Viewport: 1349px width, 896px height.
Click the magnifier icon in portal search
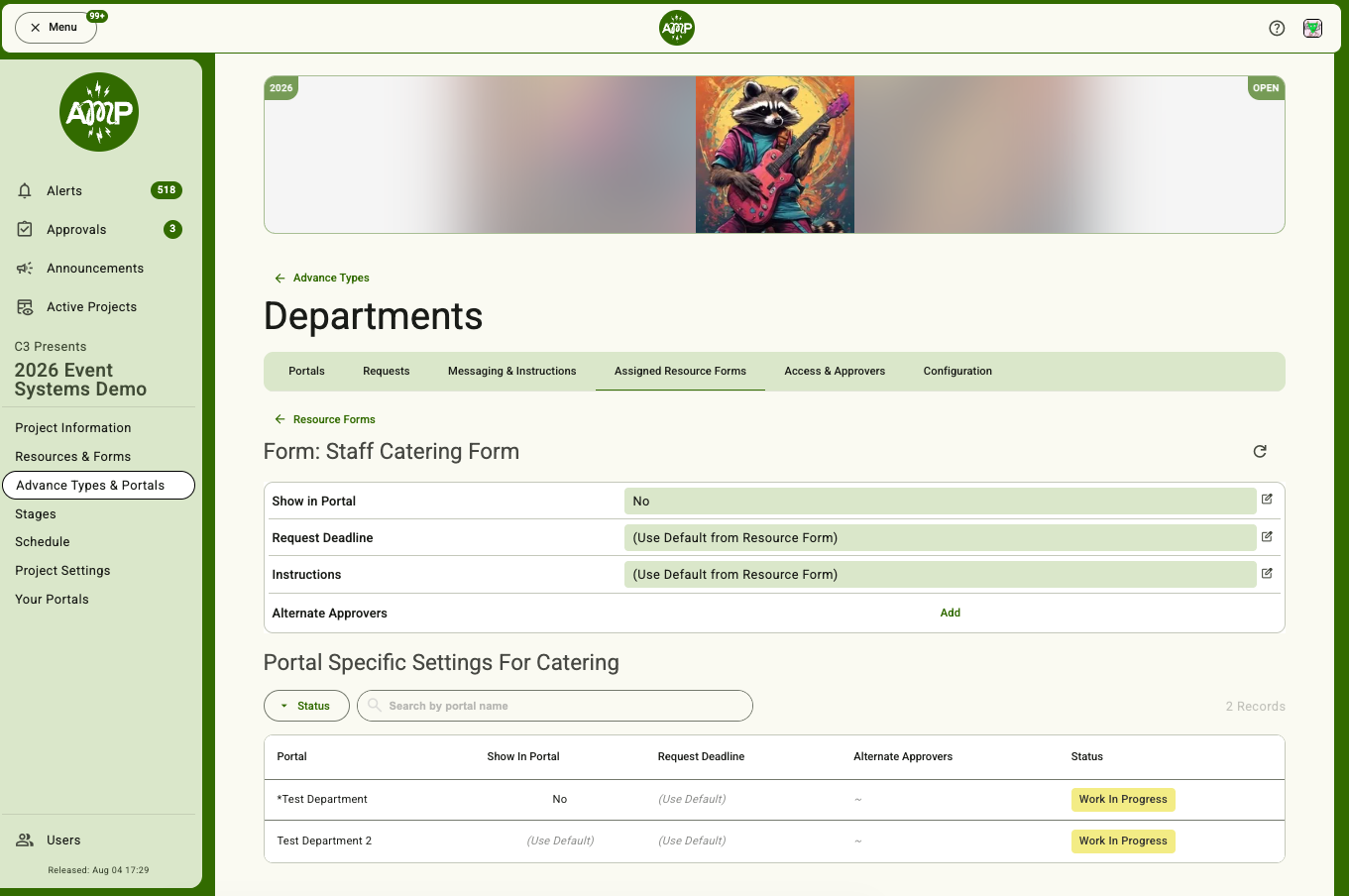(375, 706)
